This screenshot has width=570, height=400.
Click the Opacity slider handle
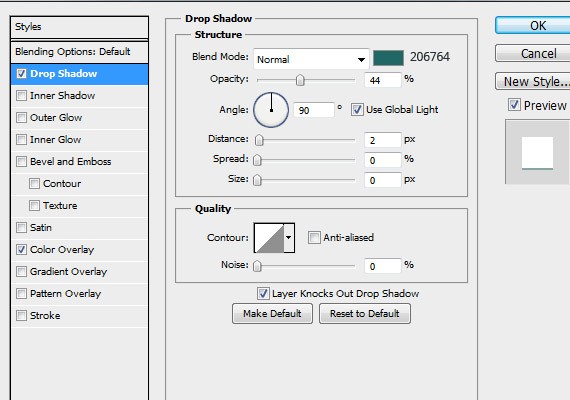tap(300, 80)
